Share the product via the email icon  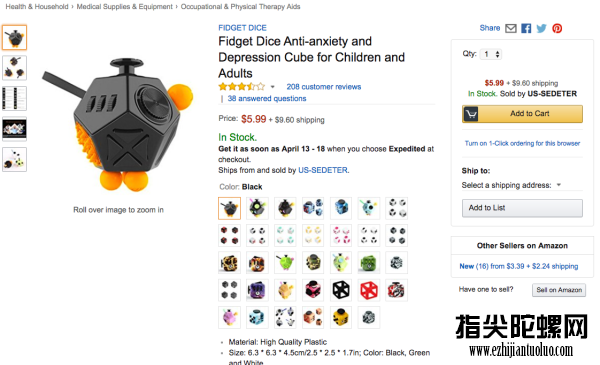[510, 28]
